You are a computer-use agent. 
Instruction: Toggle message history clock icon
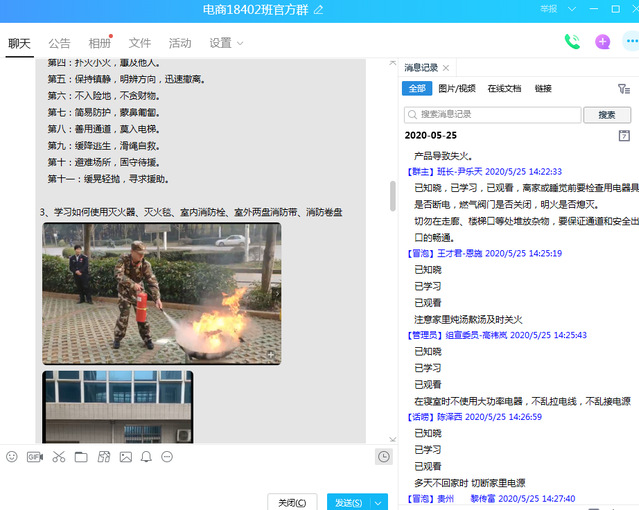[383, 457]
